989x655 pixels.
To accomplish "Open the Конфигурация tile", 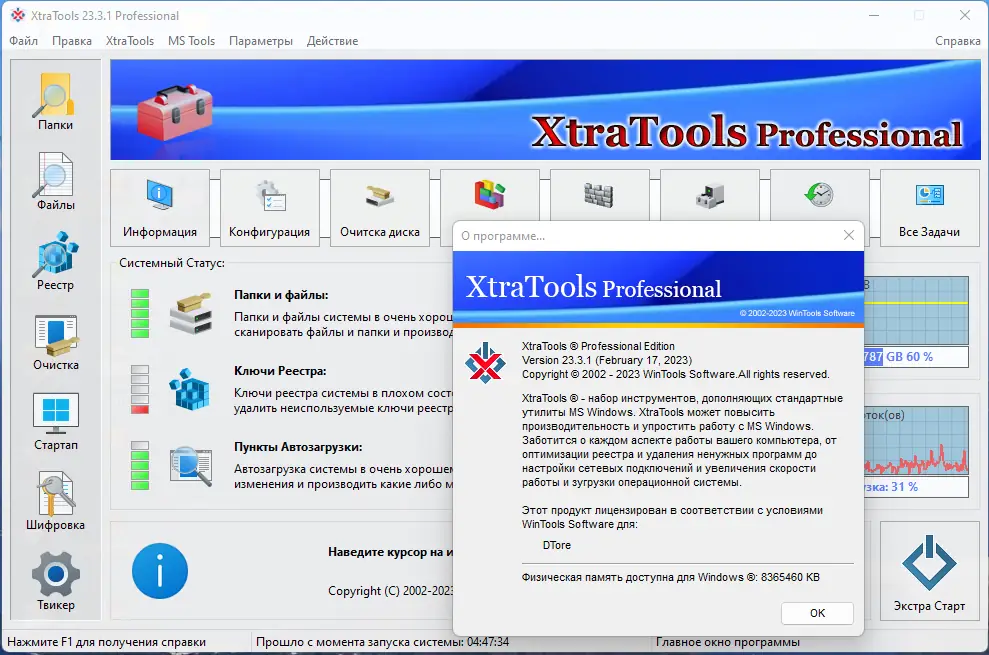I will pyautogui.click(x=269, y=208).
